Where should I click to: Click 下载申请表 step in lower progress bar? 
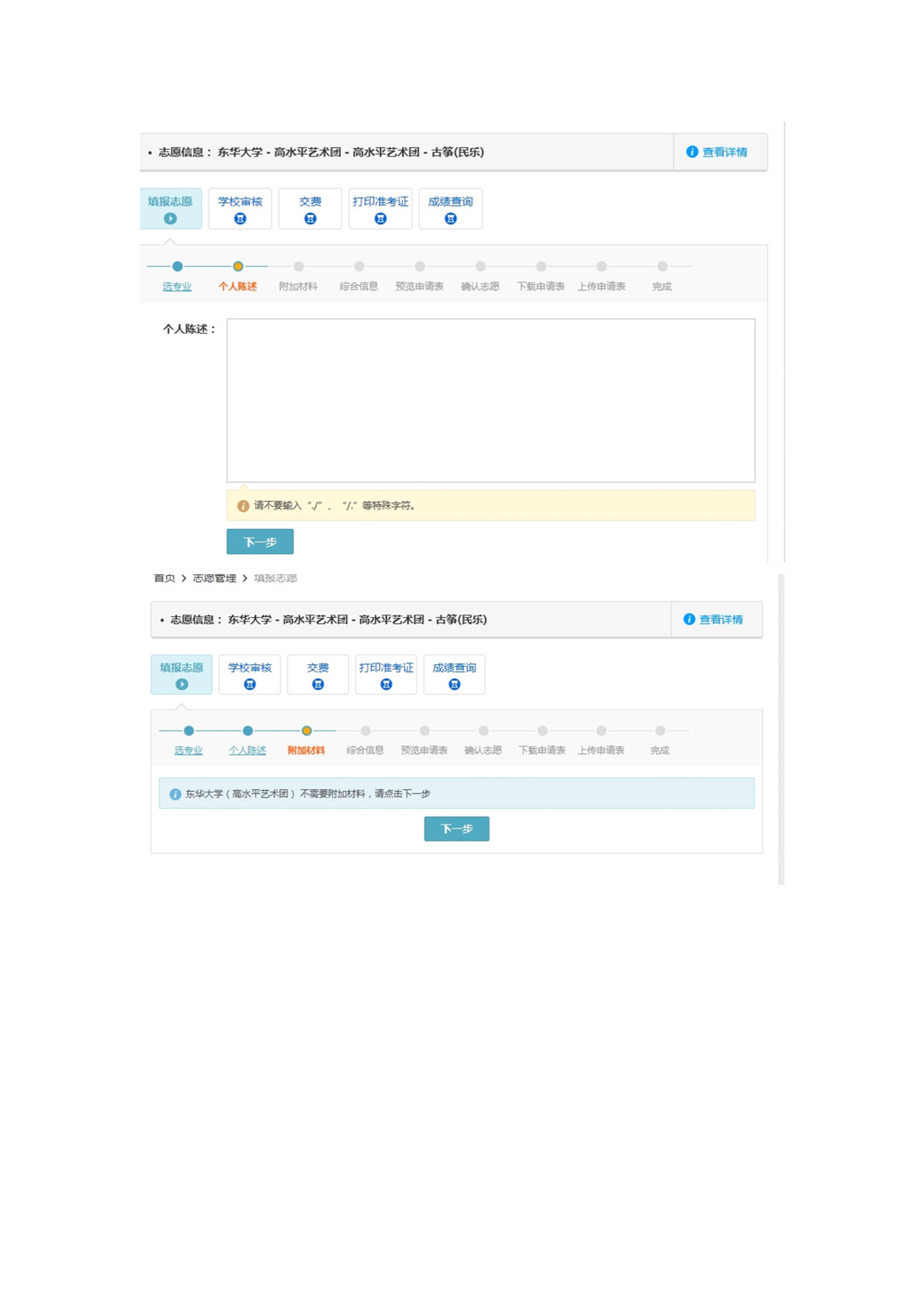point(542,751)
